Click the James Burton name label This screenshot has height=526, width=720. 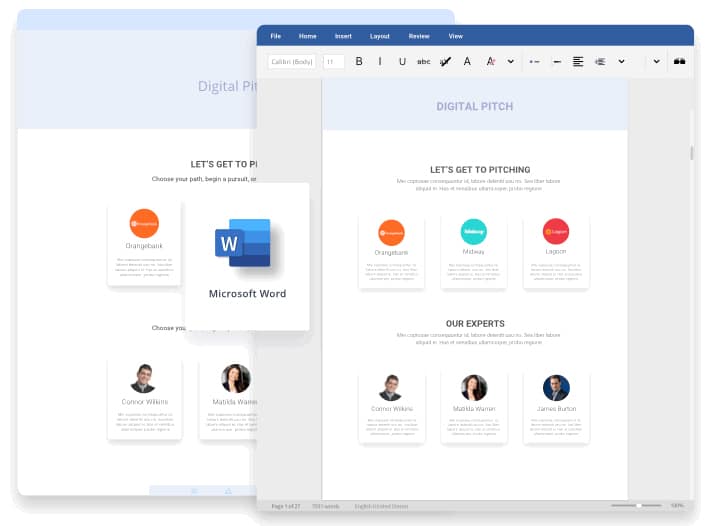pyautogui.click(x=556, y=408)
